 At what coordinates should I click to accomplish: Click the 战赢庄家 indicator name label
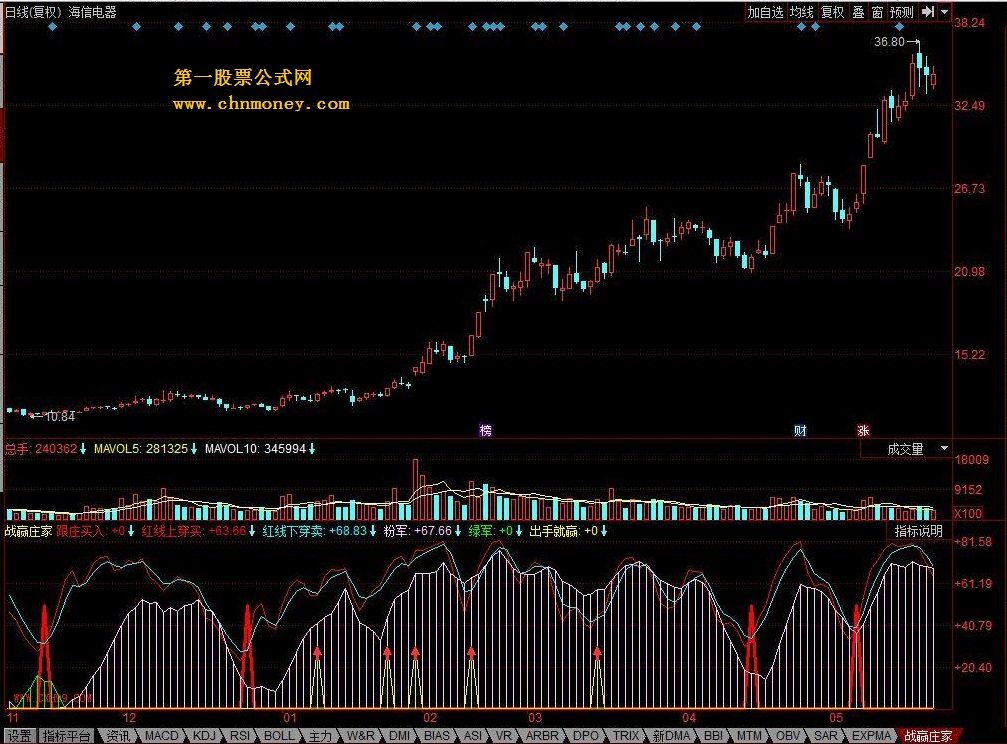pyautogui.click(x=29, y=531)
